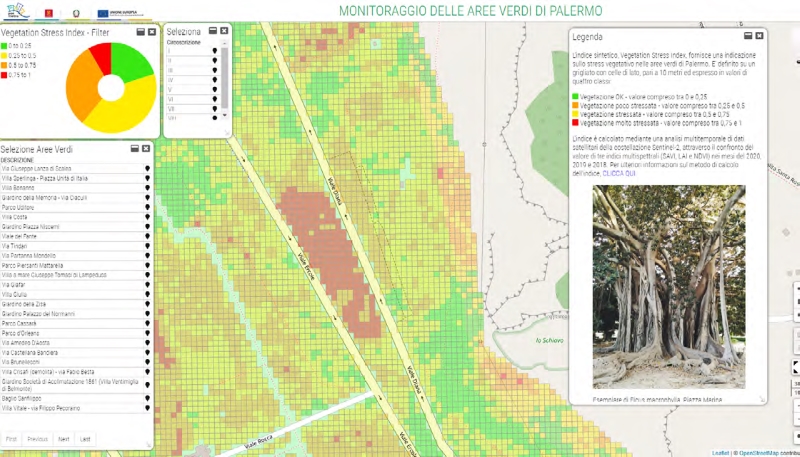Click the marker icon for Via Brunelleschi
Screen dimensions: 800x457
tap(147, 363)
